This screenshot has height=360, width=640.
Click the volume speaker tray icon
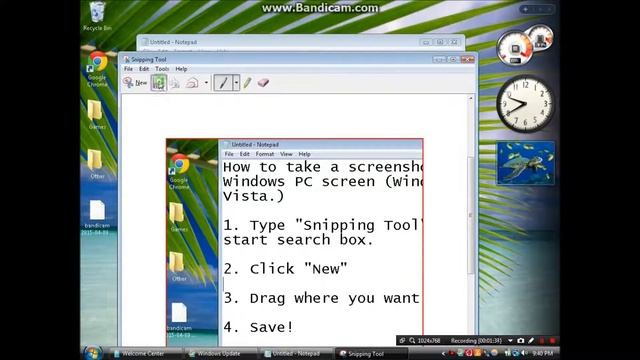(524, 353)
